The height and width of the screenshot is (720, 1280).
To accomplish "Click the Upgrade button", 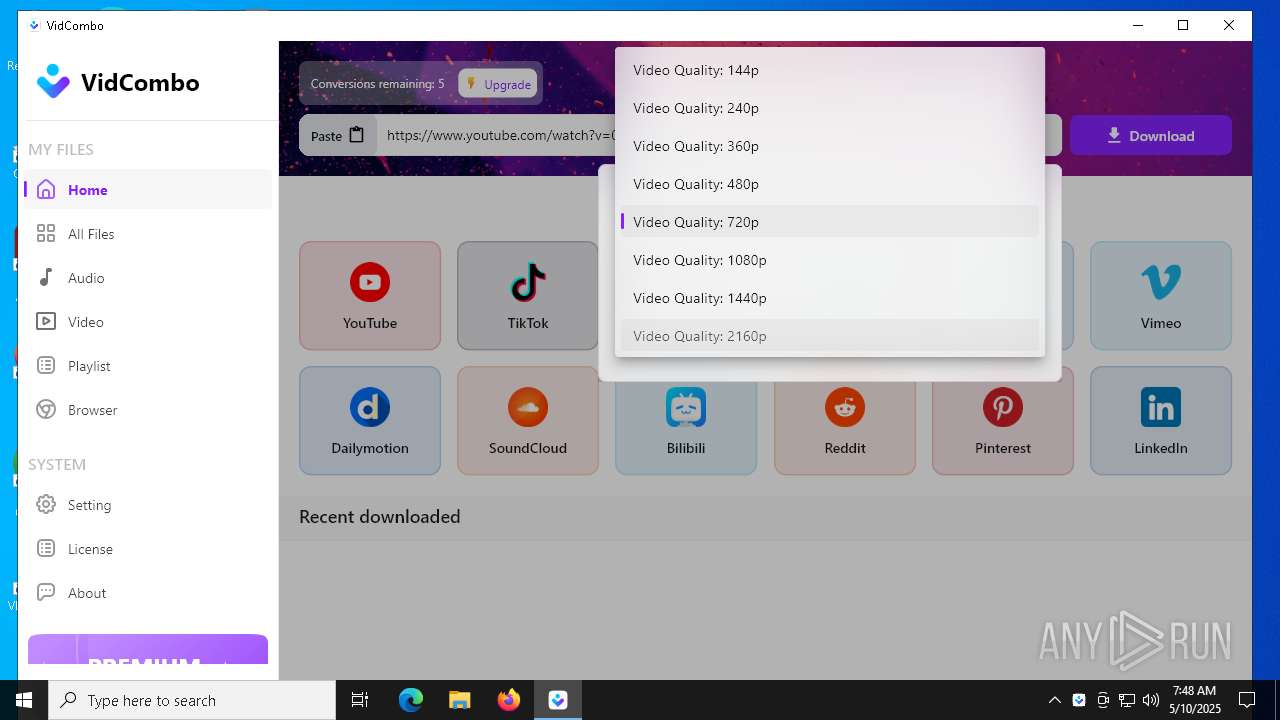I will click(x=498, y=84).
